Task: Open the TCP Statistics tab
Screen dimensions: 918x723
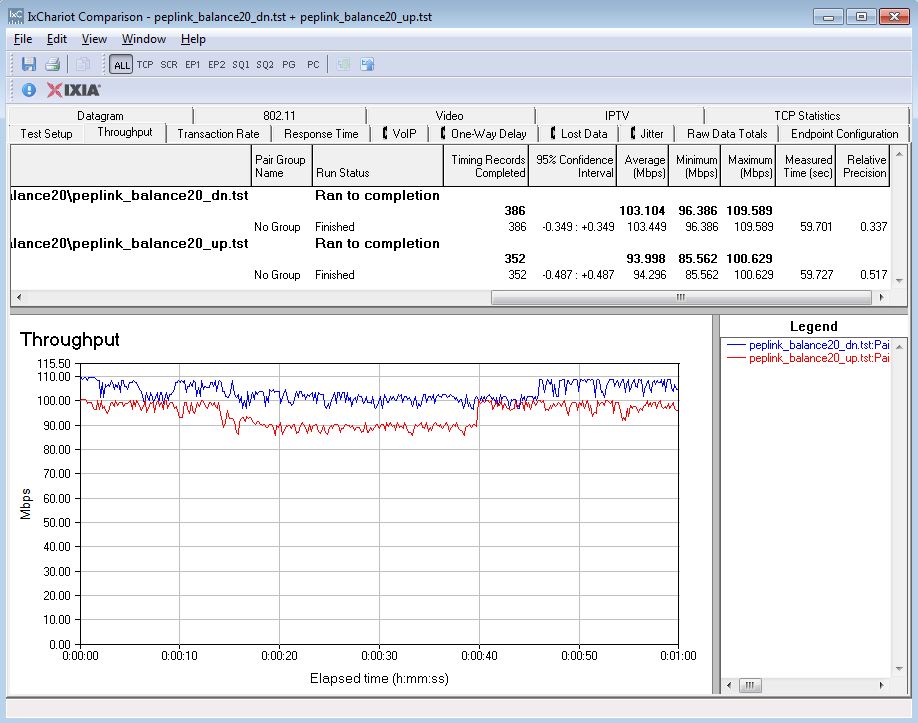Action: 807,116
